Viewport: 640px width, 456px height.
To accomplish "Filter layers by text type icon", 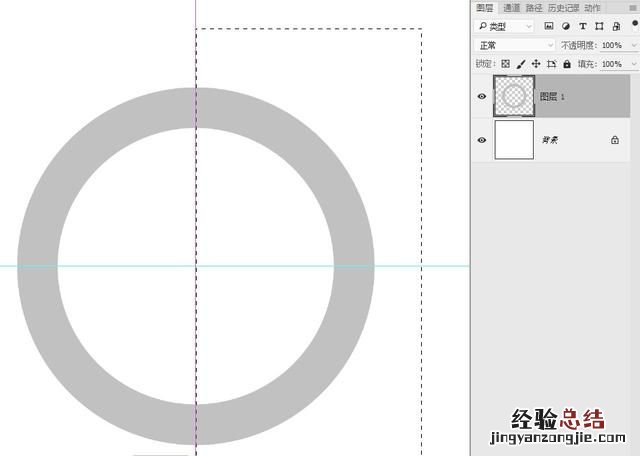I will 583,26.
